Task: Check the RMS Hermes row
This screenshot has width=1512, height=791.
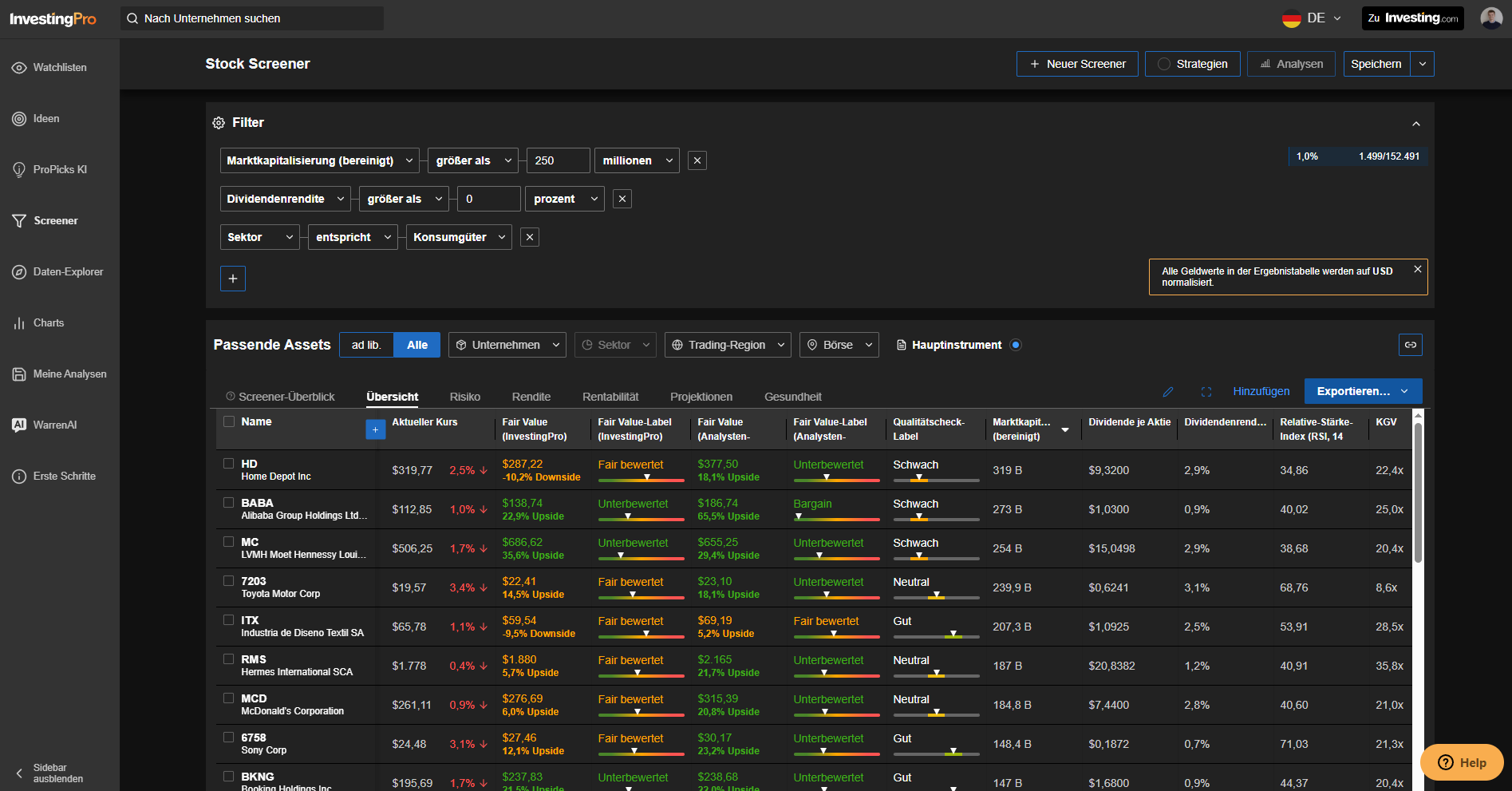Action: 229,659
